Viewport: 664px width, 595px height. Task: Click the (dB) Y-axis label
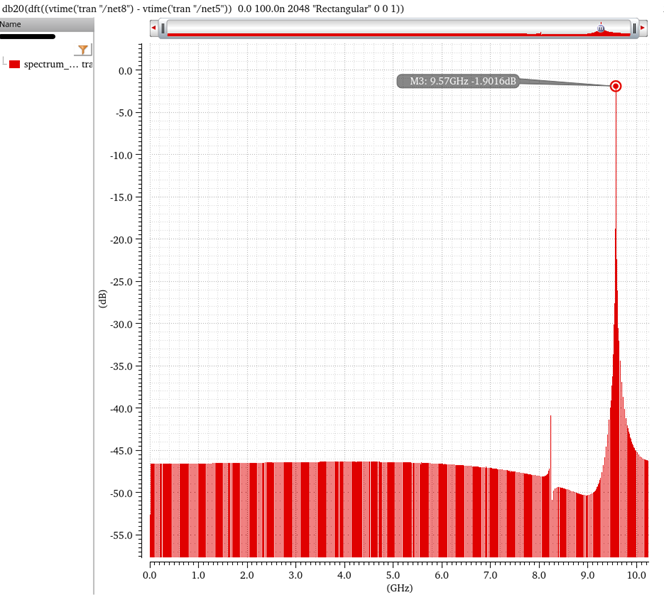103,300
